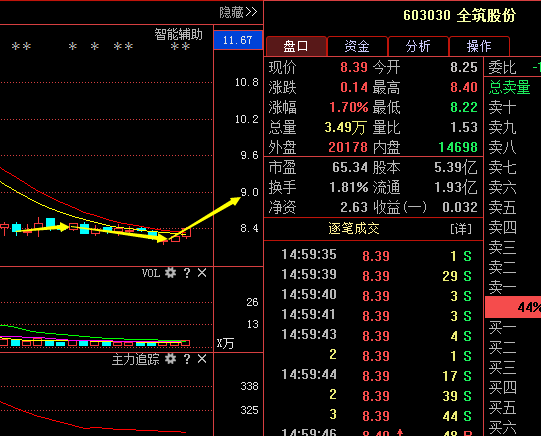Screen dimensions: 541x436
Task: Collapse side panel via 隐藏>>
Action: [x=238, y=12]
